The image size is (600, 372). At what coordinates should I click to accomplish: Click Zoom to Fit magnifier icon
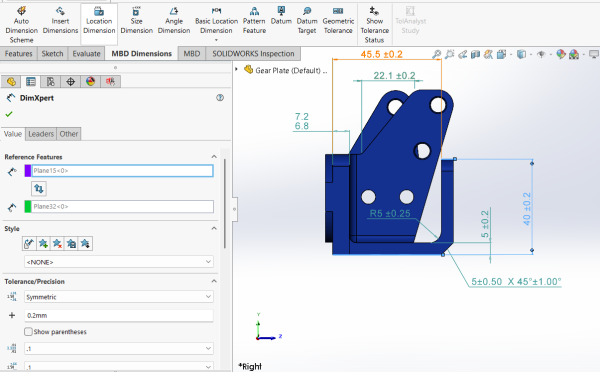point(436,54)
